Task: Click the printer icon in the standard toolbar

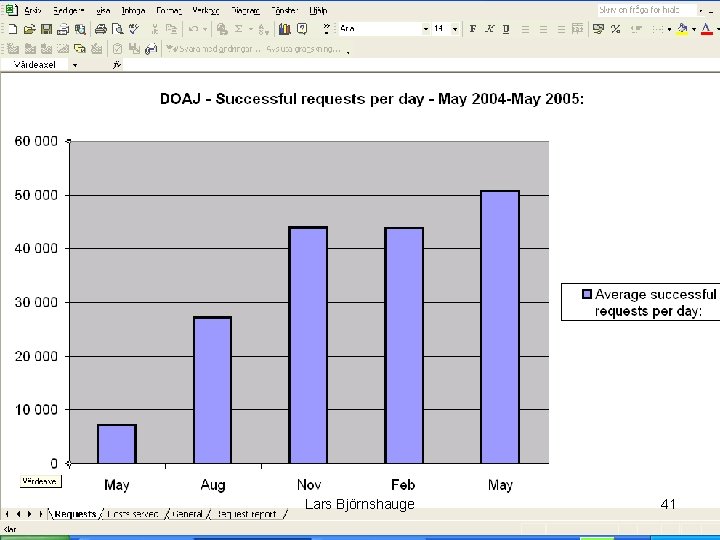Action: 101,29
